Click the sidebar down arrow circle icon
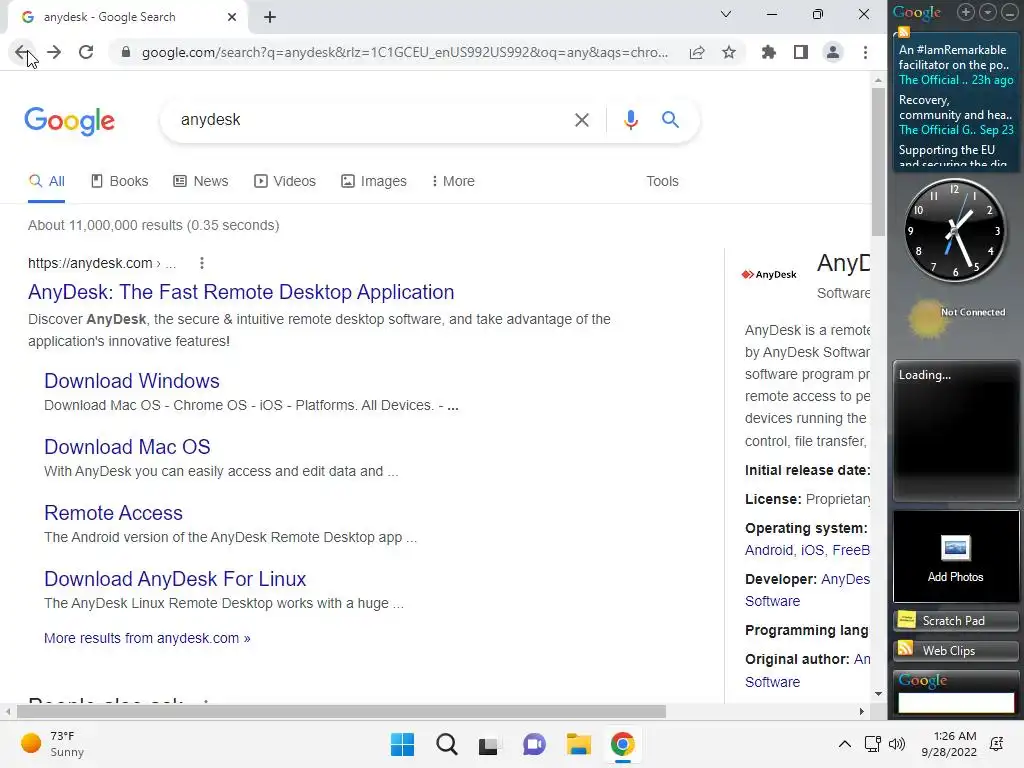Viewport: 1024px width, 768px height. pos(987,12)
